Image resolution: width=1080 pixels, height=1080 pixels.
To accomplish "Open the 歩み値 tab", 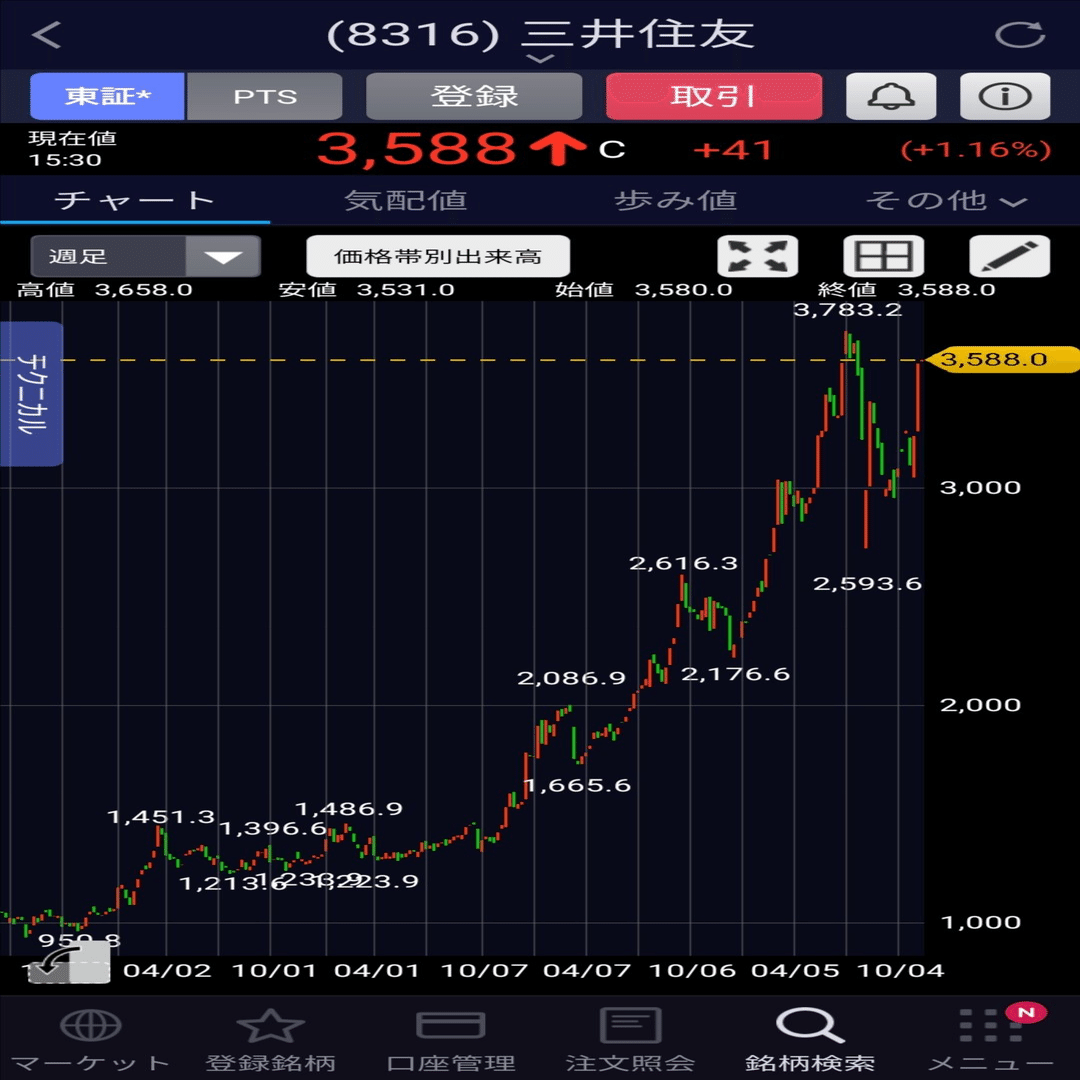I will click(676, 200).
